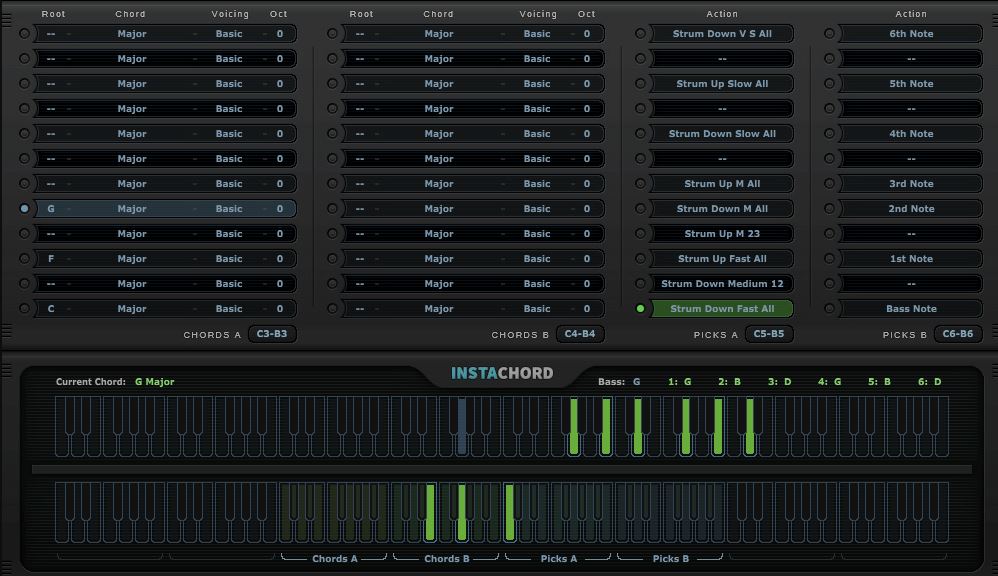Screen dimensions: 998x576
Task: Open the Strum Down V S All action slot
Action: pyautogui.click(x=722, y=34)
